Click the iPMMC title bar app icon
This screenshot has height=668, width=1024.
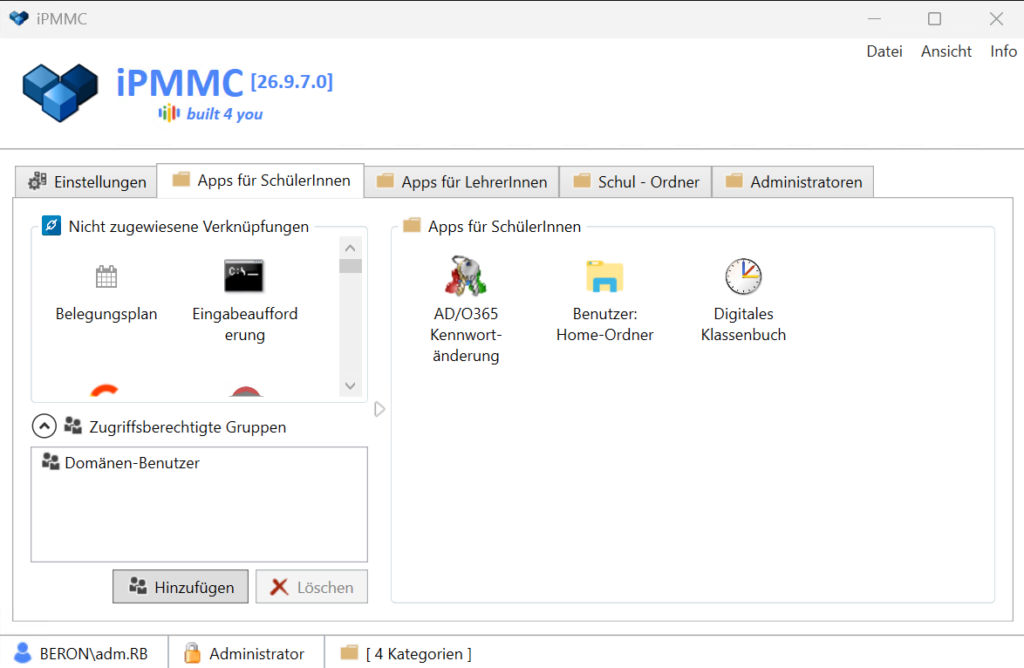coord(19,18)
